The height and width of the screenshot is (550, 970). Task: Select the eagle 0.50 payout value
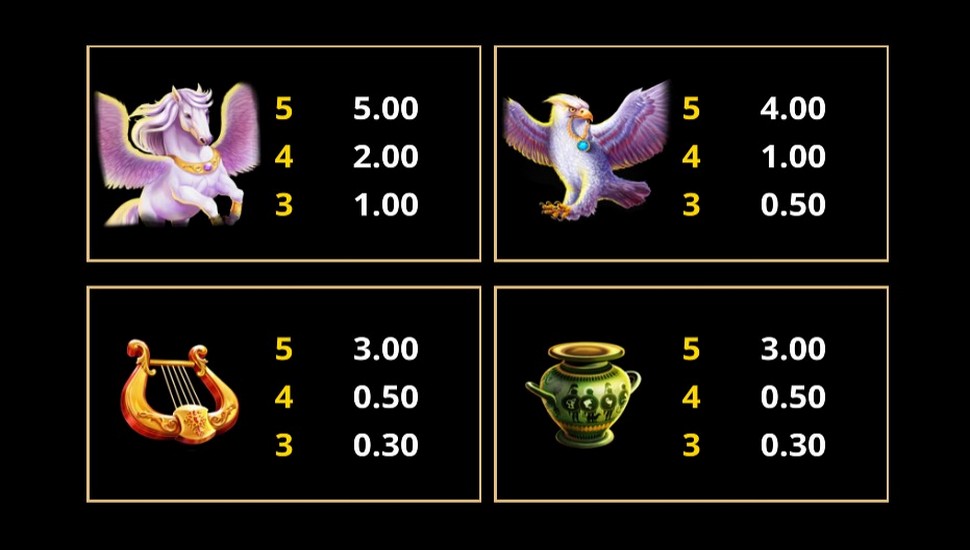click(793, 205)
